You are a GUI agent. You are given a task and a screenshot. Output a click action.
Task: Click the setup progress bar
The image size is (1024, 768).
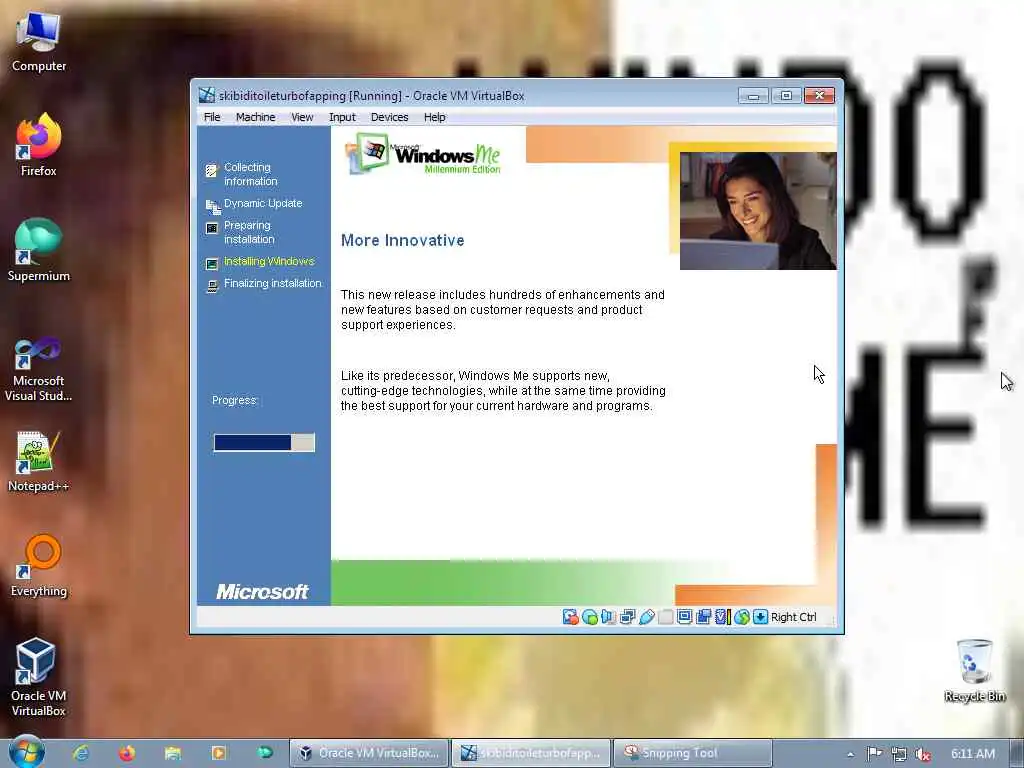(264, 443)
